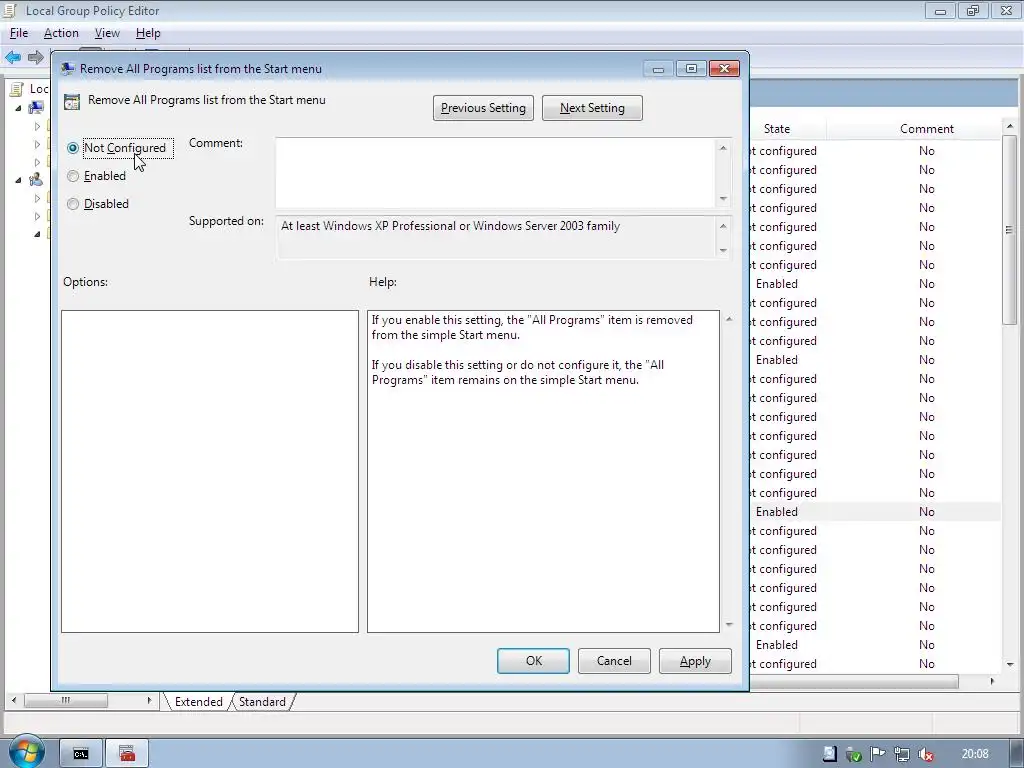
Task: Click the policy setting icon beside heading
Action: tap(72, 101)
